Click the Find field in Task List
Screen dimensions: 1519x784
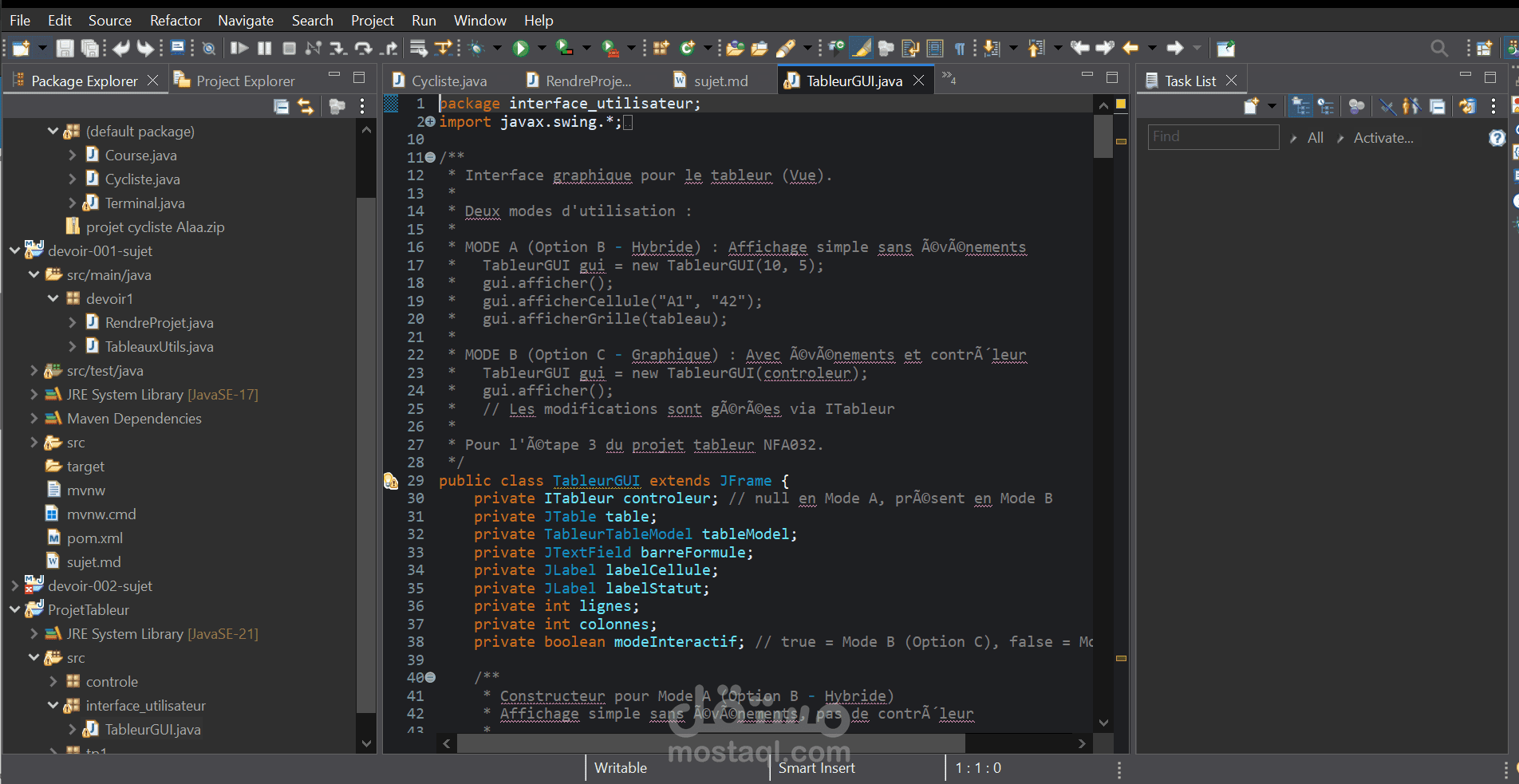tap(1213, 137)
